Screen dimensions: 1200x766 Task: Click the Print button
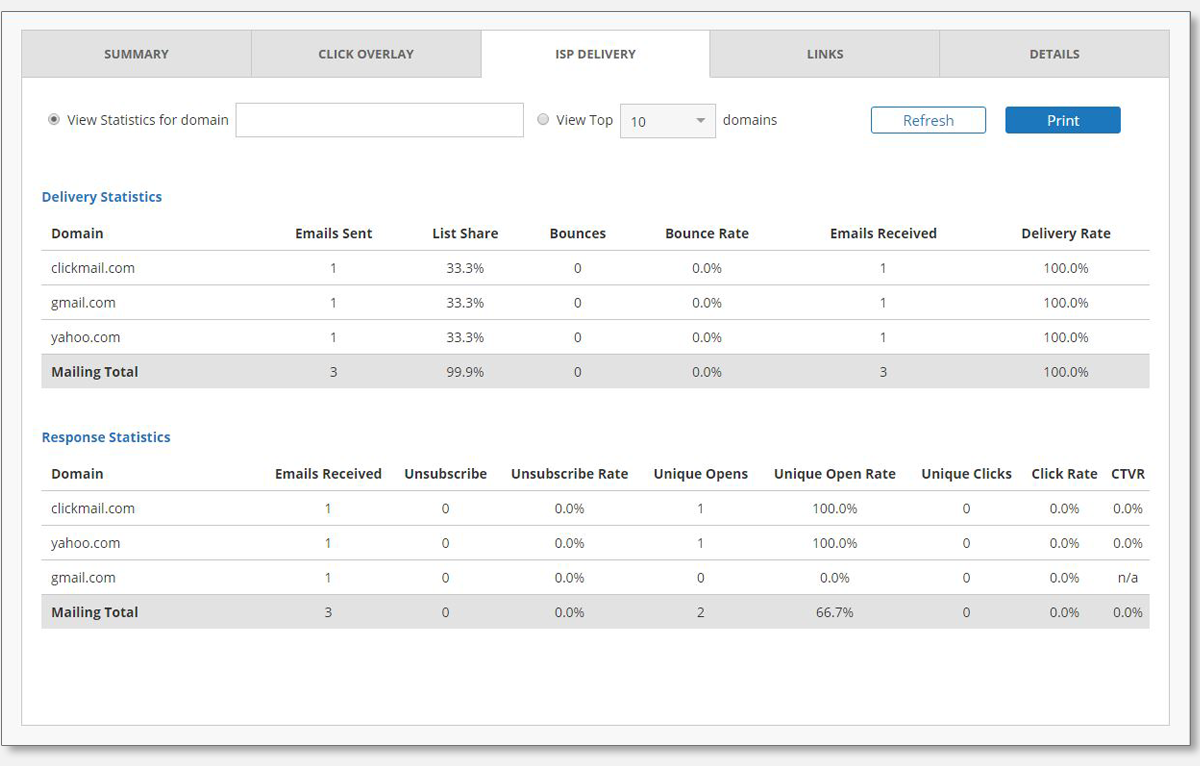pyautogui.click(x=1063, y=120)
